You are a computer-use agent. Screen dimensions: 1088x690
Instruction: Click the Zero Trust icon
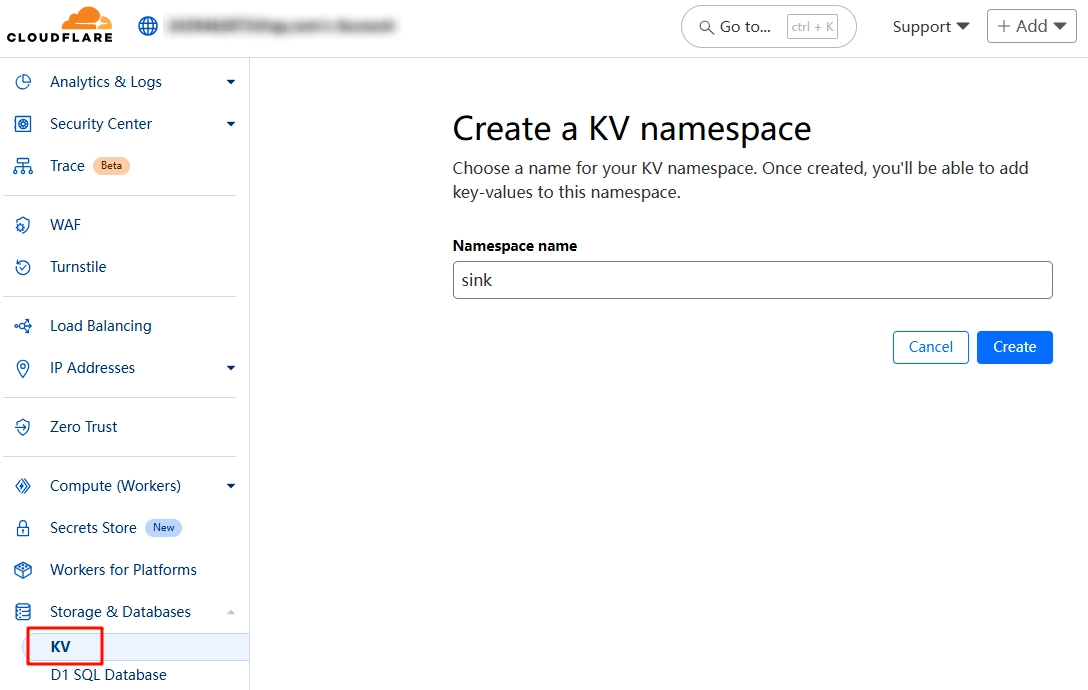[23, 427]
